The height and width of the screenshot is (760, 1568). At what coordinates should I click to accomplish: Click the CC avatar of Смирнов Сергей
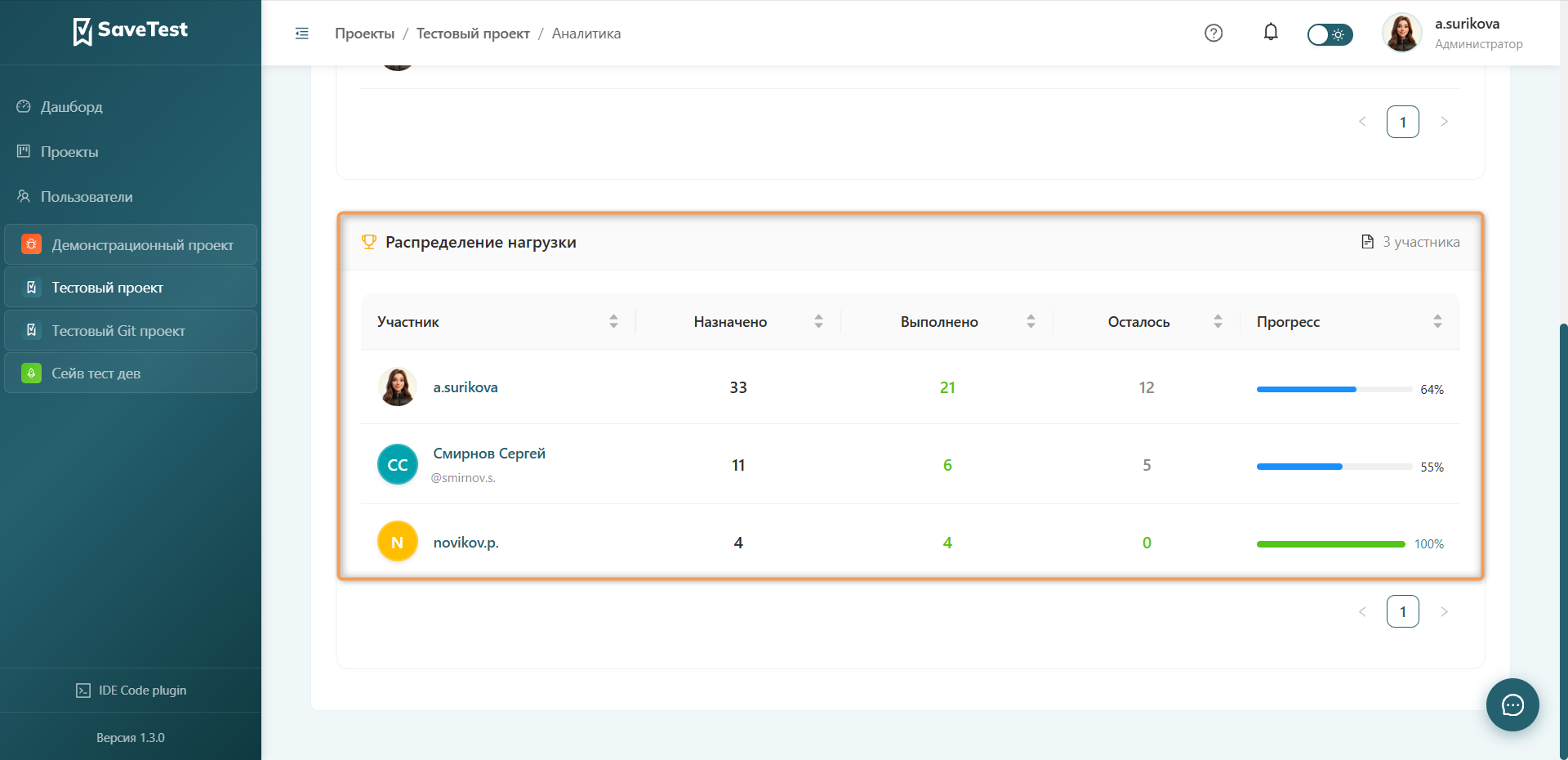(398, 464)
